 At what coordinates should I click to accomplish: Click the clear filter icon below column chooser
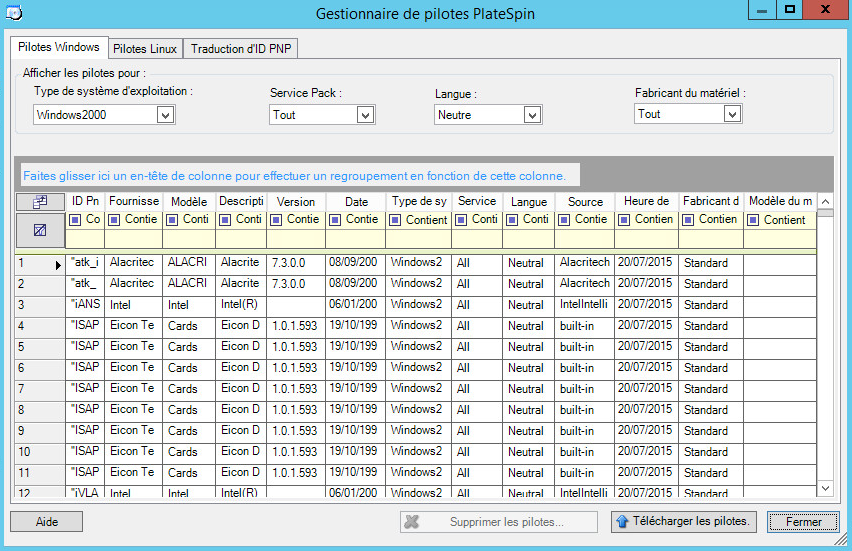(x=40, y=230)
